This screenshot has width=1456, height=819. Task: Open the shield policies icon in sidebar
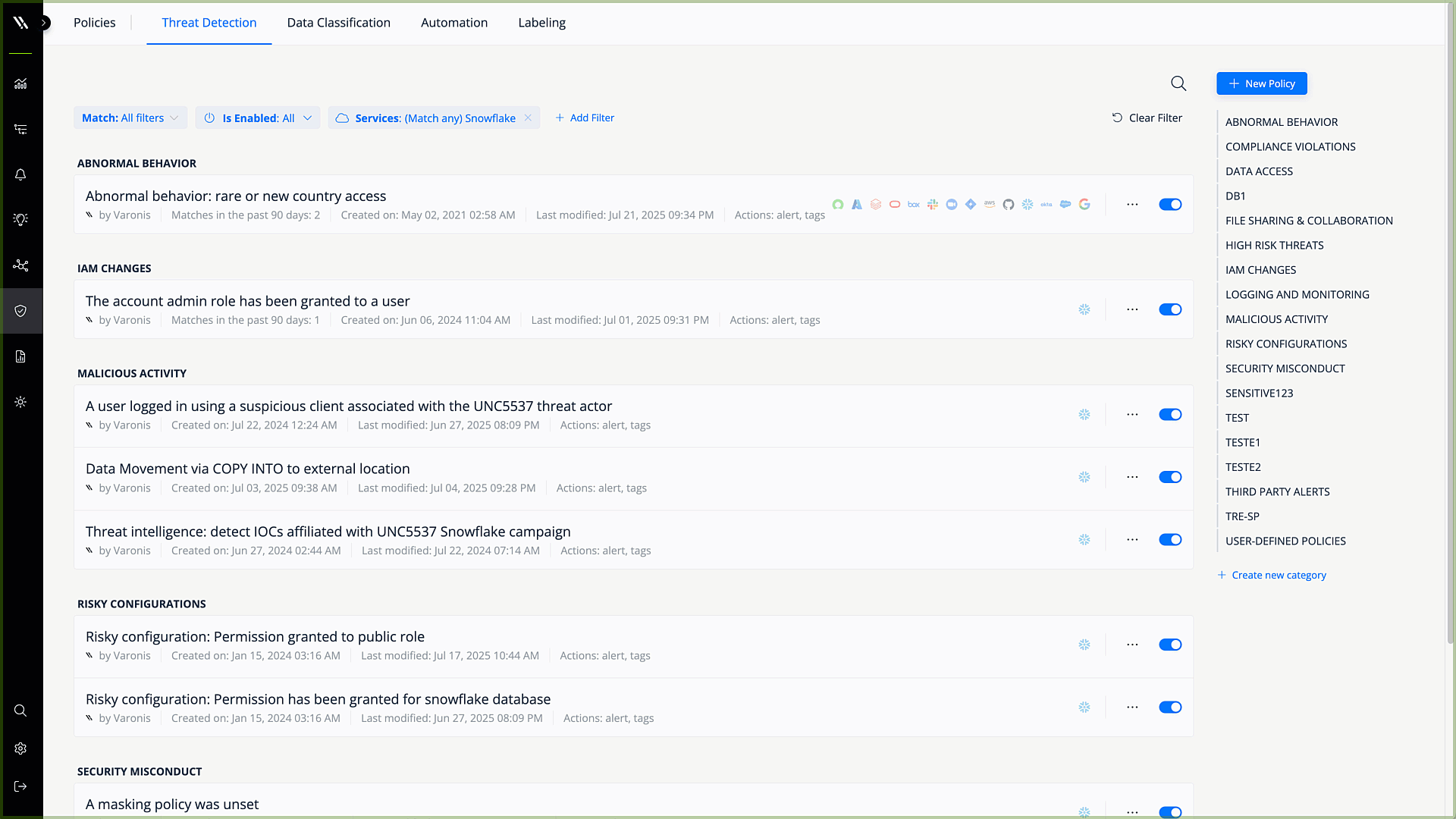(20, 311)
